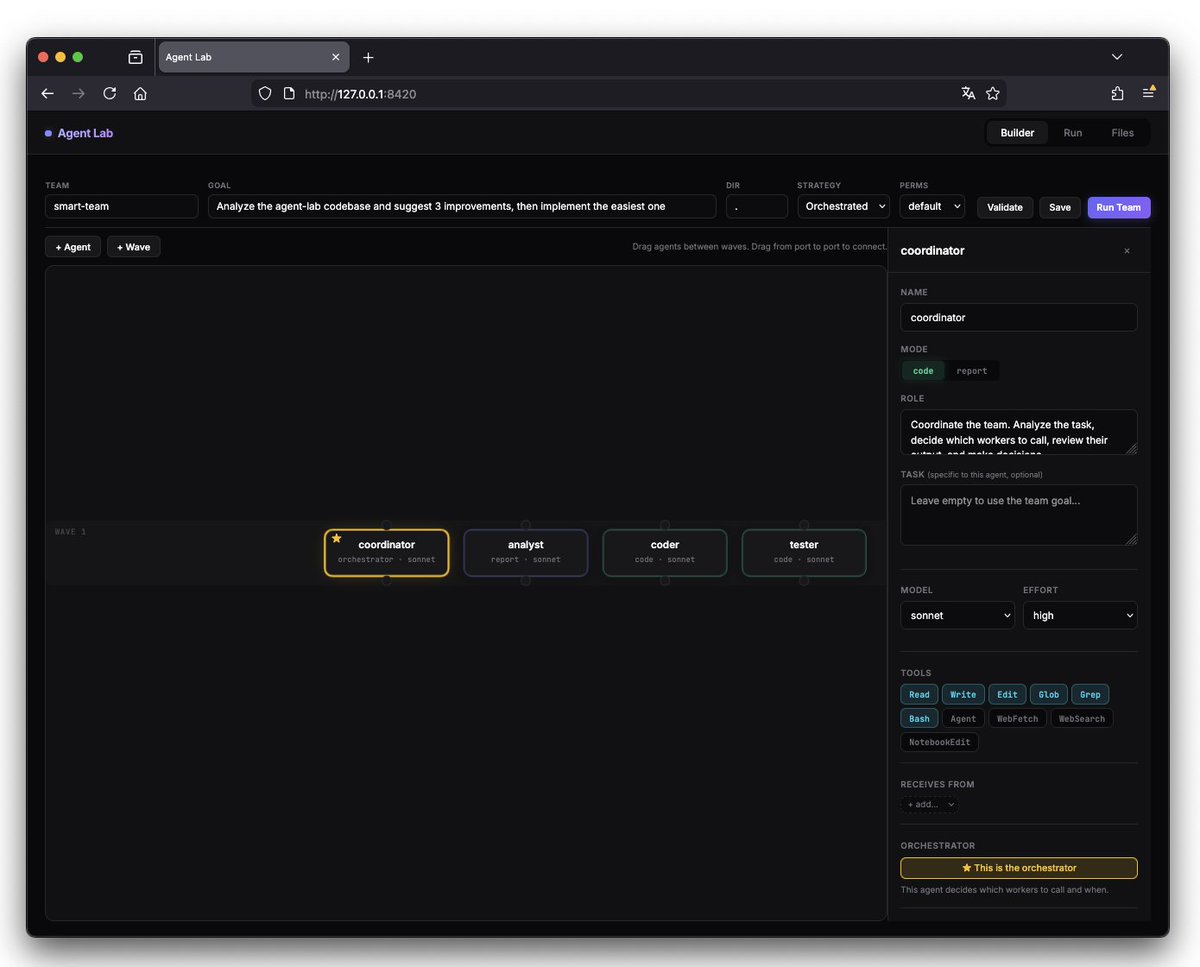
Task: Enable the NotebookEdit tool
Action: coord(940,742)
